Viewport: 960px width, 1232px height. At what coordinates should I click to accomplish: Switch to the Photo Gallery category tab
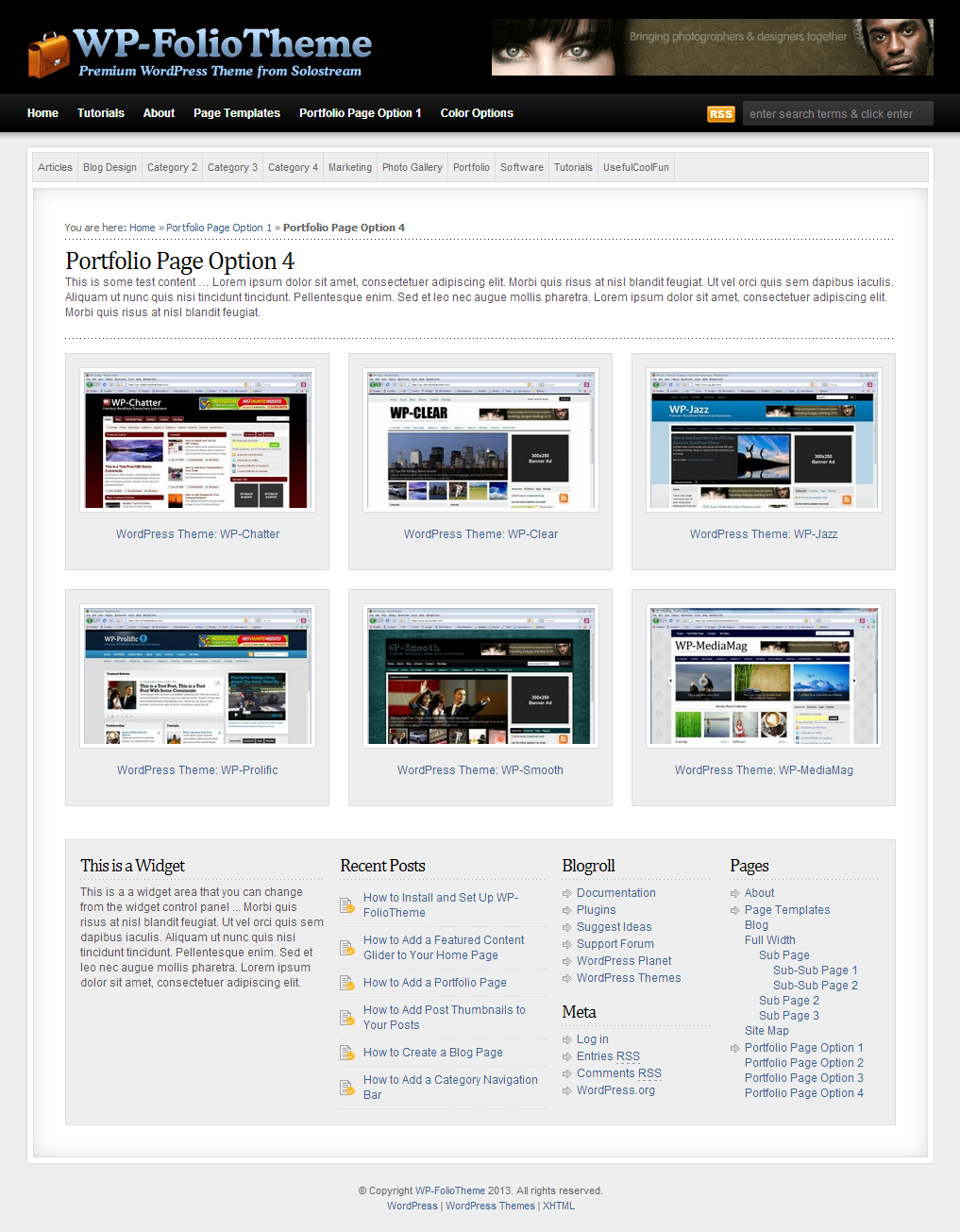coord(413,167)
